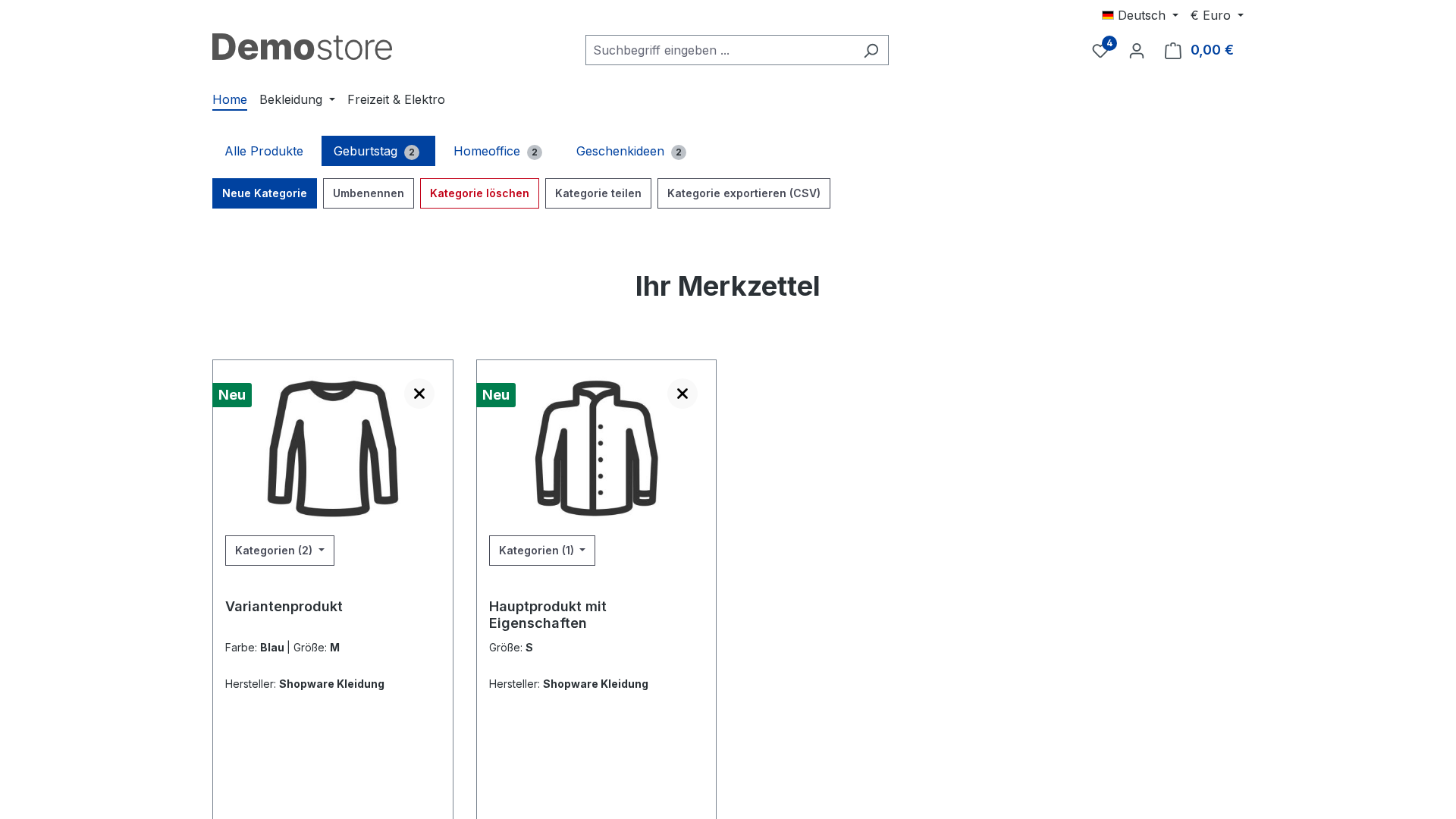
Task: Open Hauptprodukt mit Eigenschaften title link
Action: pyautogui.click(x=548, y=615)
